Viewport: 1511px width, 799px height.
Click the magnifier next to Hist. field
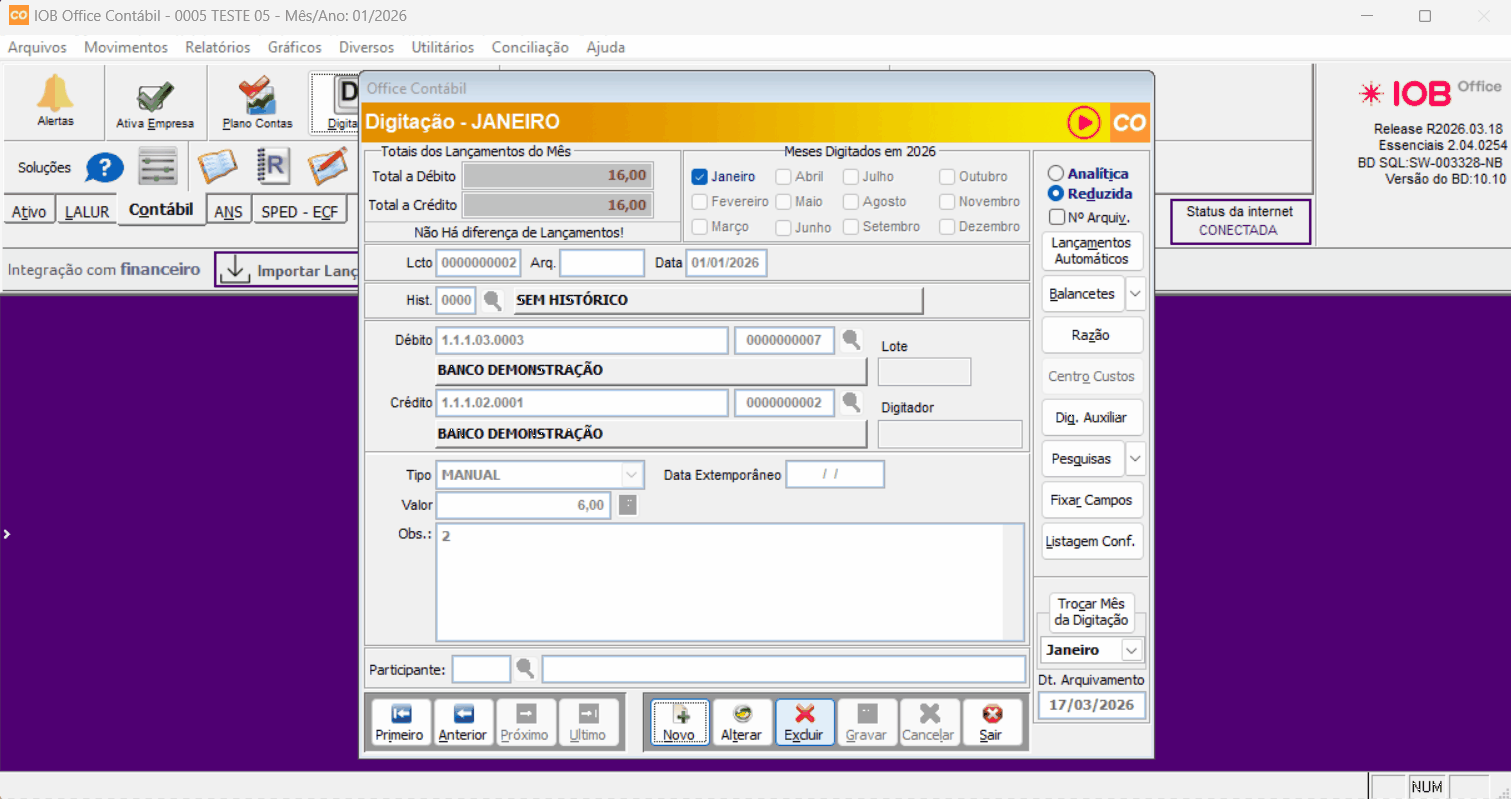494,299
